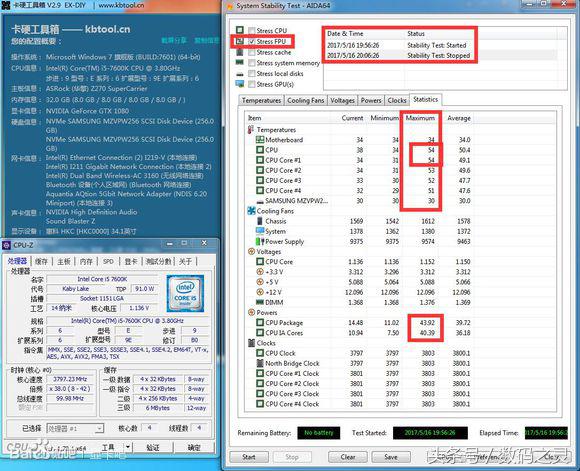Screen dimensions: 580x471
Task: Click the DIMM voltage memory icon
Action: 260,302
